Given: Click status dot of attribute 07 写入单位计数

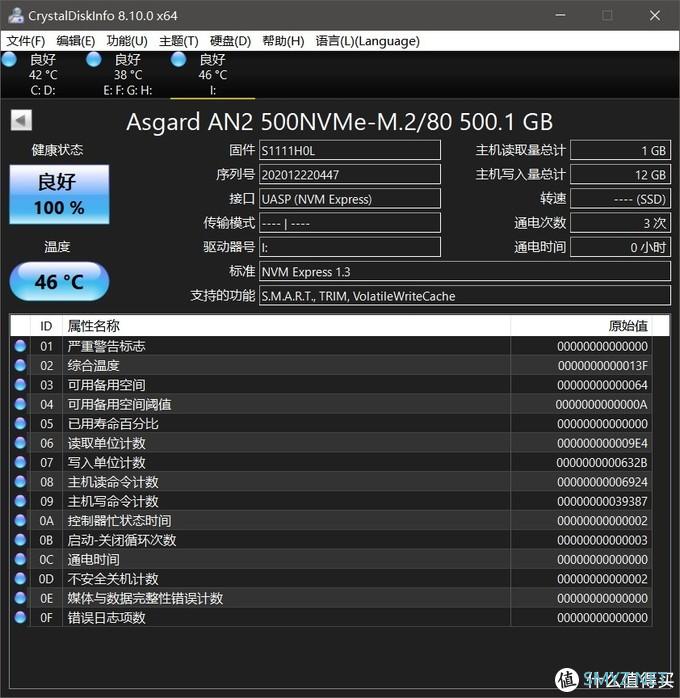Looking at the screenshot, I should (20, 462).
